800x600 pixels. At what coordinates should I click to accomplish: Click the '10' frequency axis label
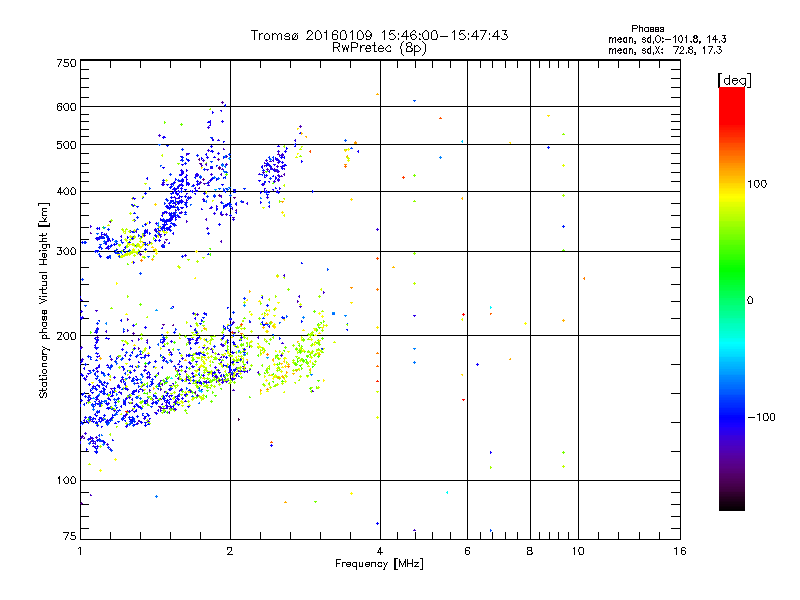[578, 551]
